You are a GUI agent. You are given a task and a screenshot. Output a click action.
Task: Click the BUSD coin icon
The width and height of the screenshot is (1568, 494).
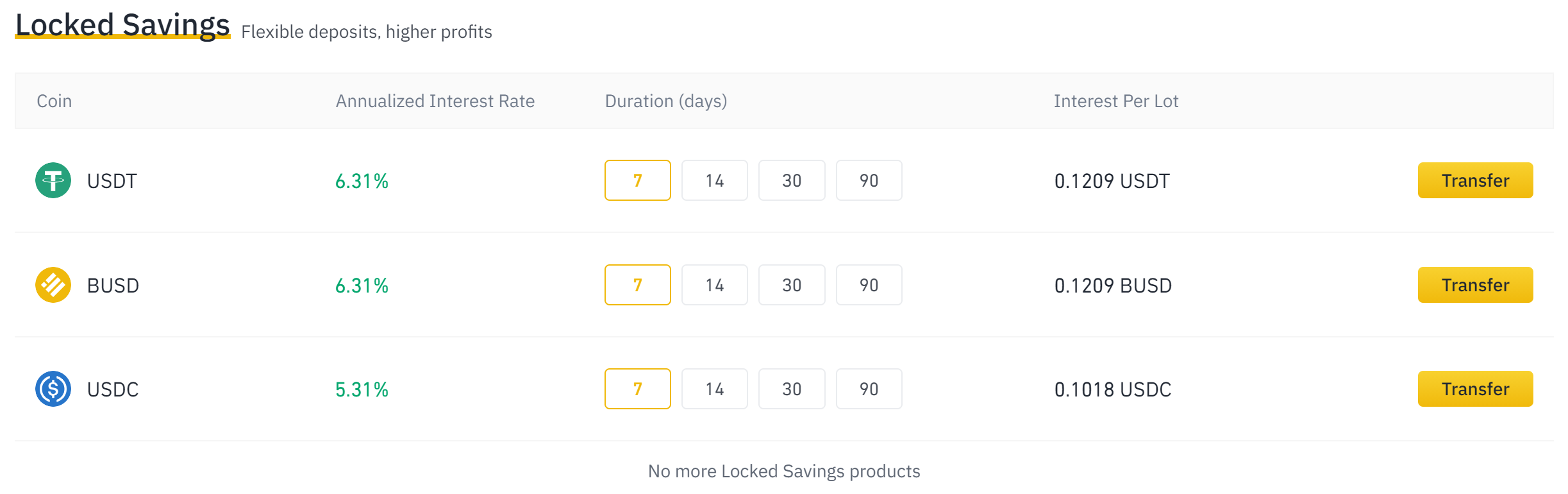(x=53, y=285)
